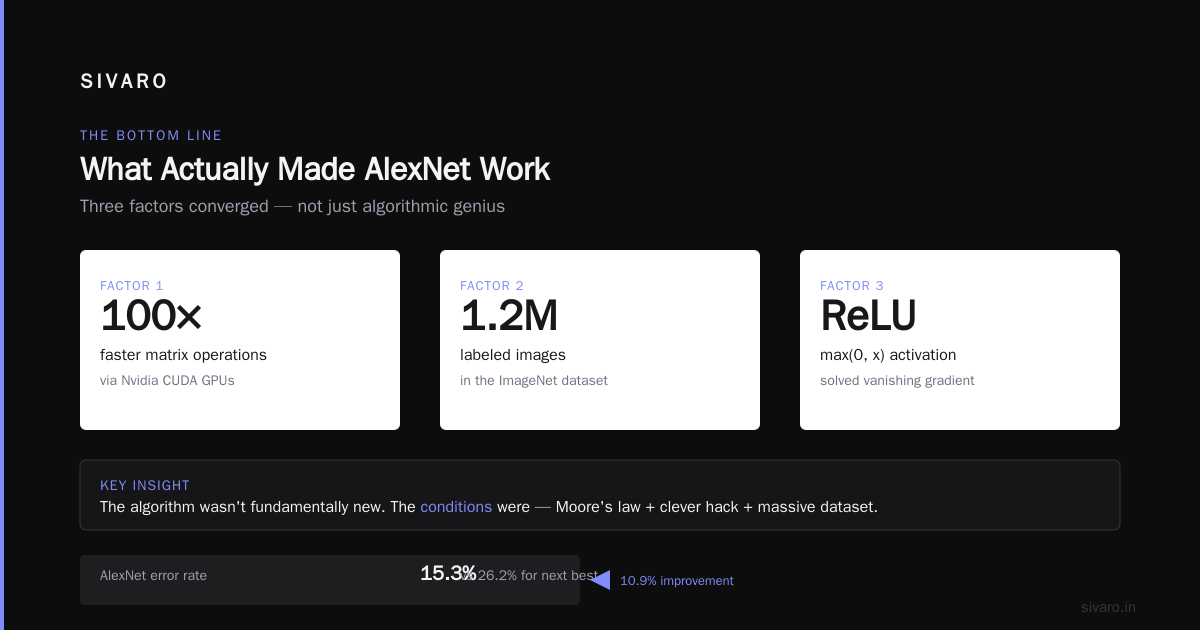Screen dimensions: 1200x630
Task: Click 'faster matrix operations' text
Action: [183, 355]
